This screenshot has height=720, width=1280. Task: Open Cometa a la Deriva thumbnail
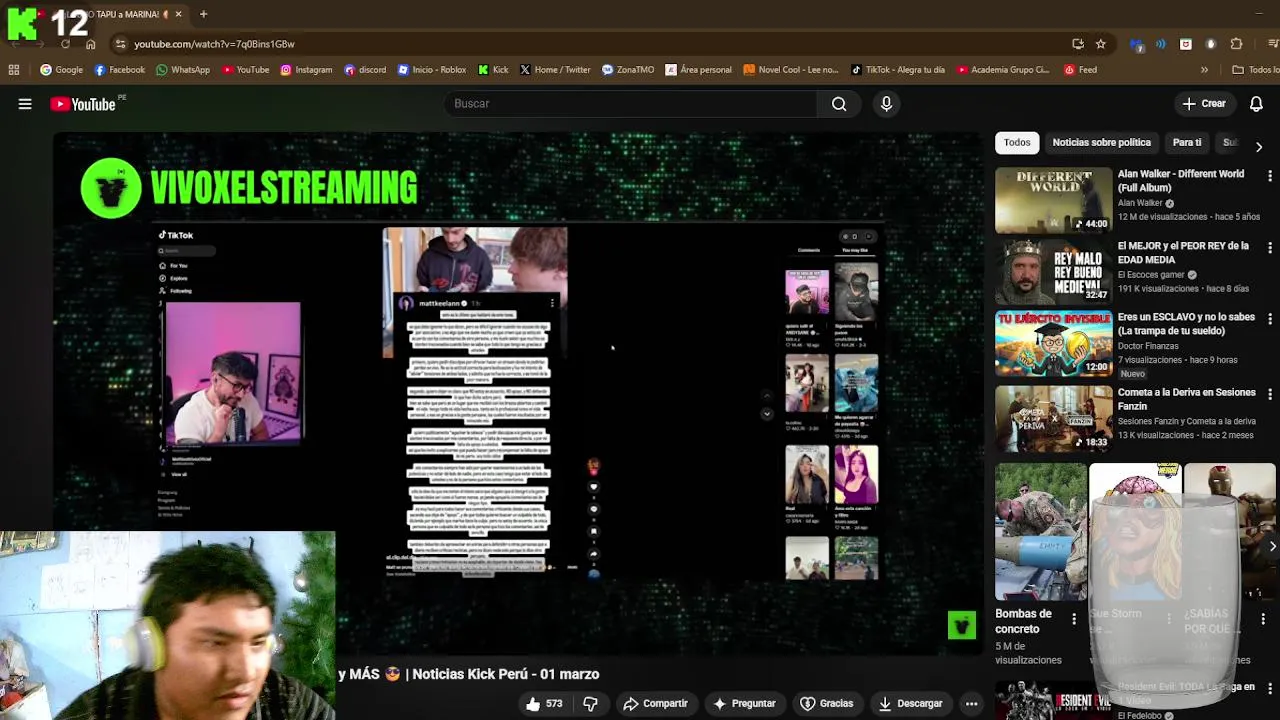coord(1053,419)
